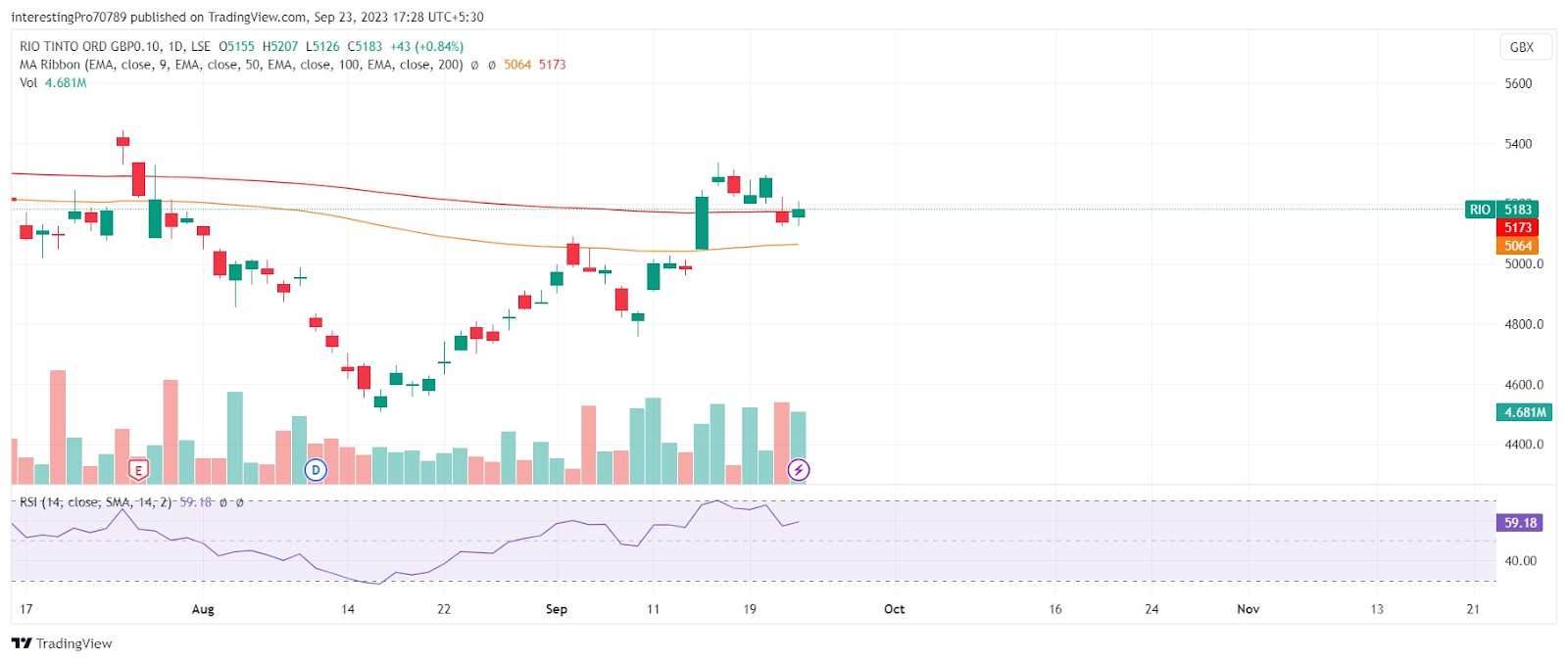1568x662 pixels.
Task: Click the MA Ribbon indicator legend
Action: click(241, 65)
